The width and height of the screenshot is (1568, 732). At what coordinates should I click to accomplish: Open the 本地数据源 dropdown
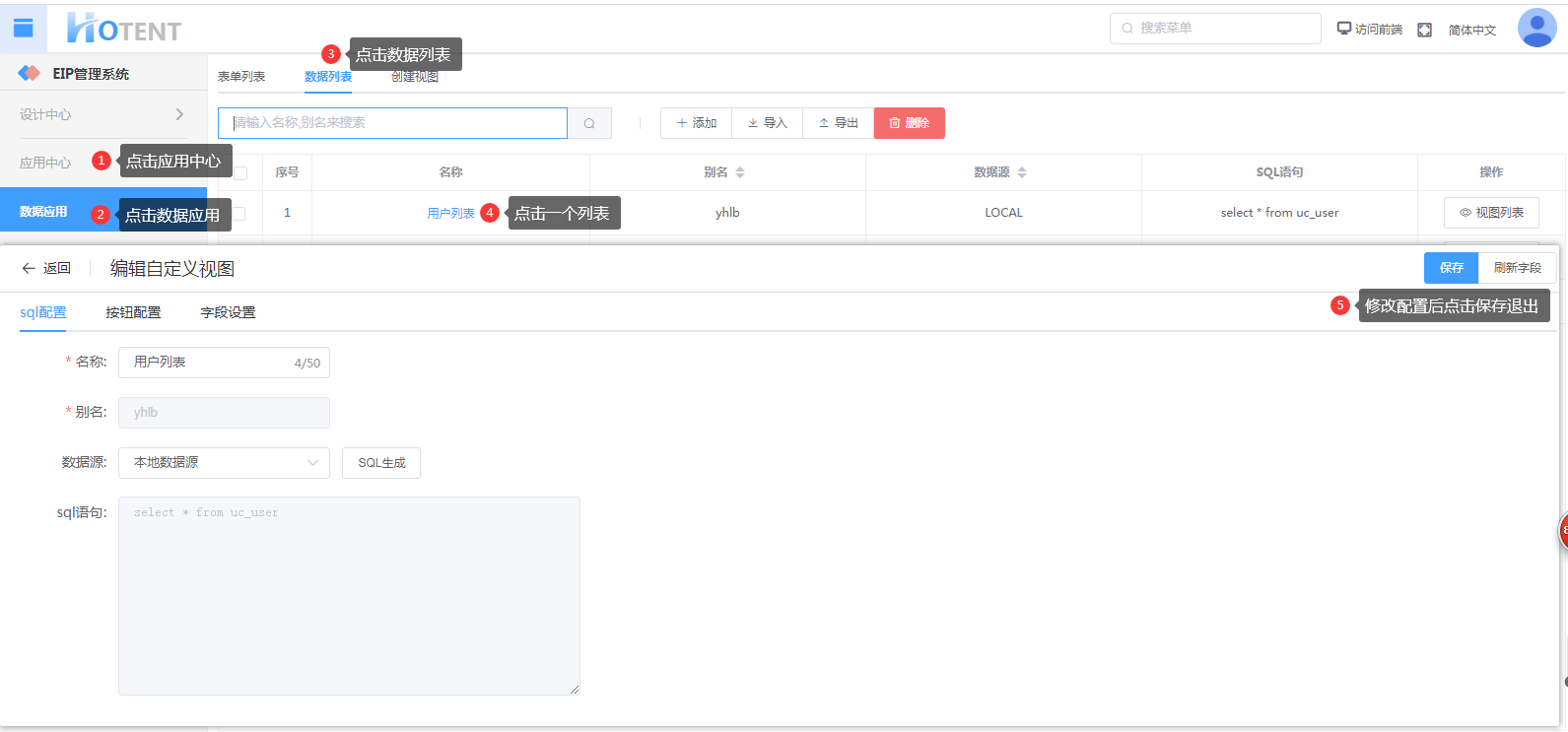point(224,462)
